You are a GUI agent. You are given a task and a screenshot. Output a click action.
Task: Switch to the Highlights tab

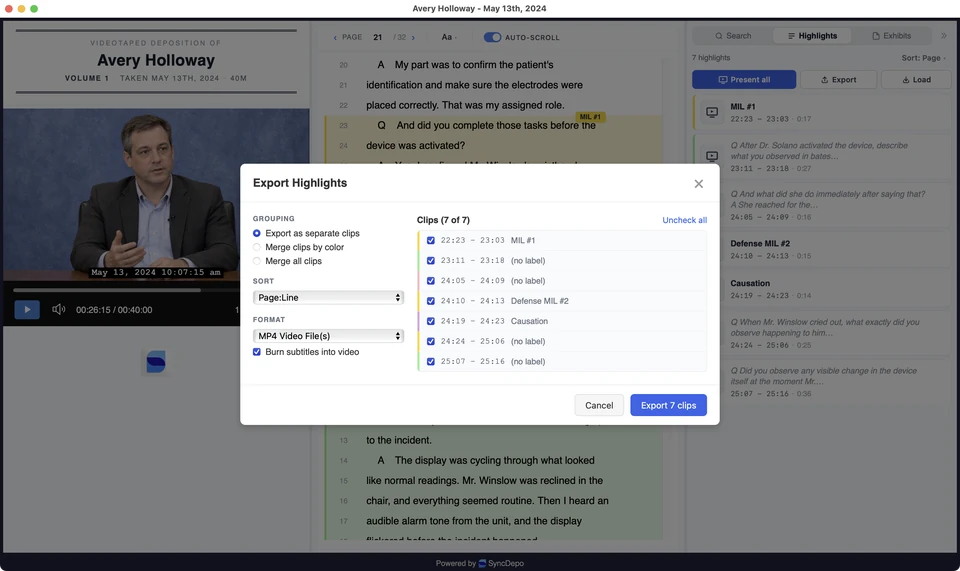coord(812,36)
